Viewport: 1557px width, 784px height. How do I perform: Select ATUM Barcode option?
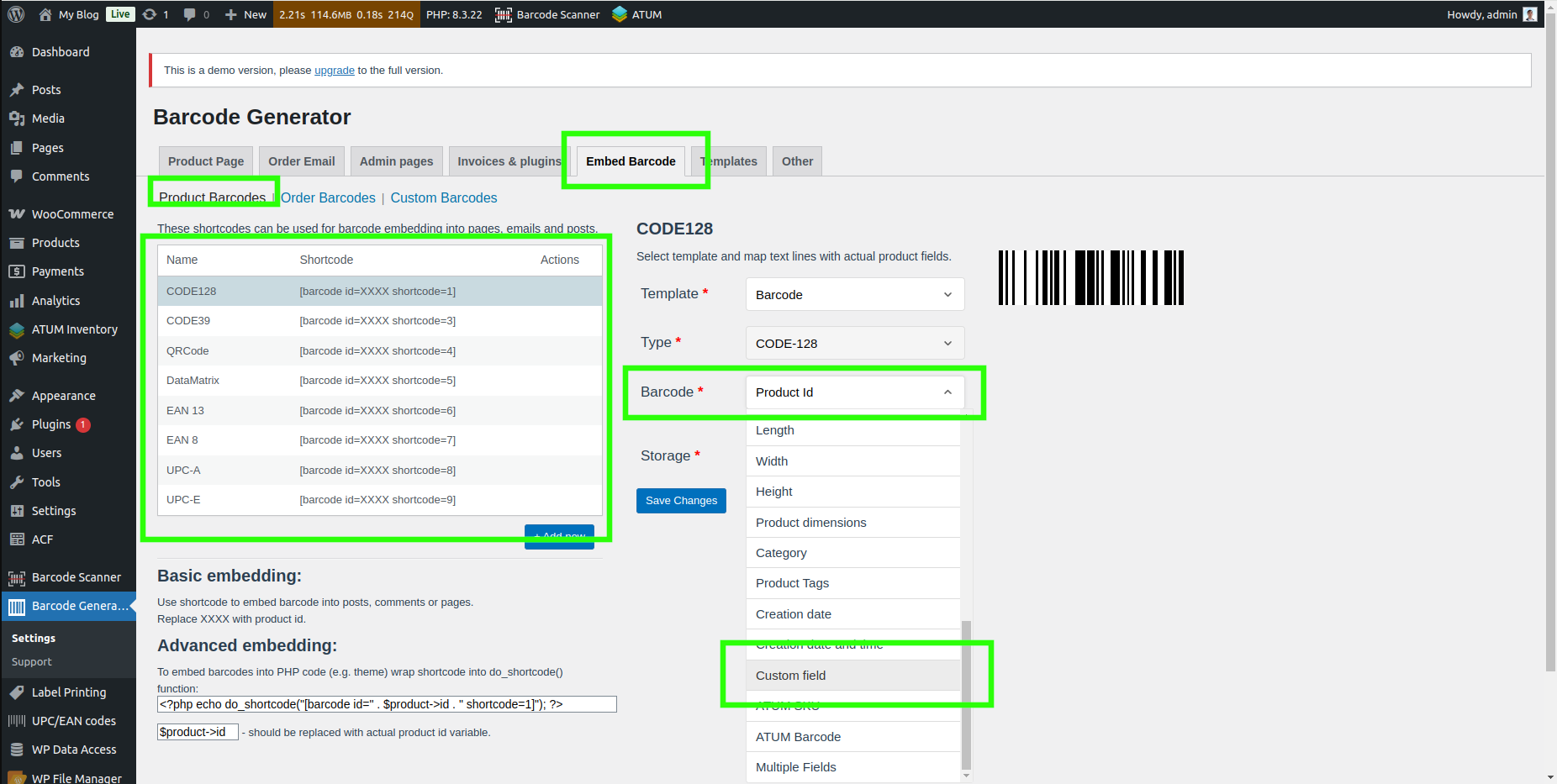pyautogui.click(x=852, y=737)
